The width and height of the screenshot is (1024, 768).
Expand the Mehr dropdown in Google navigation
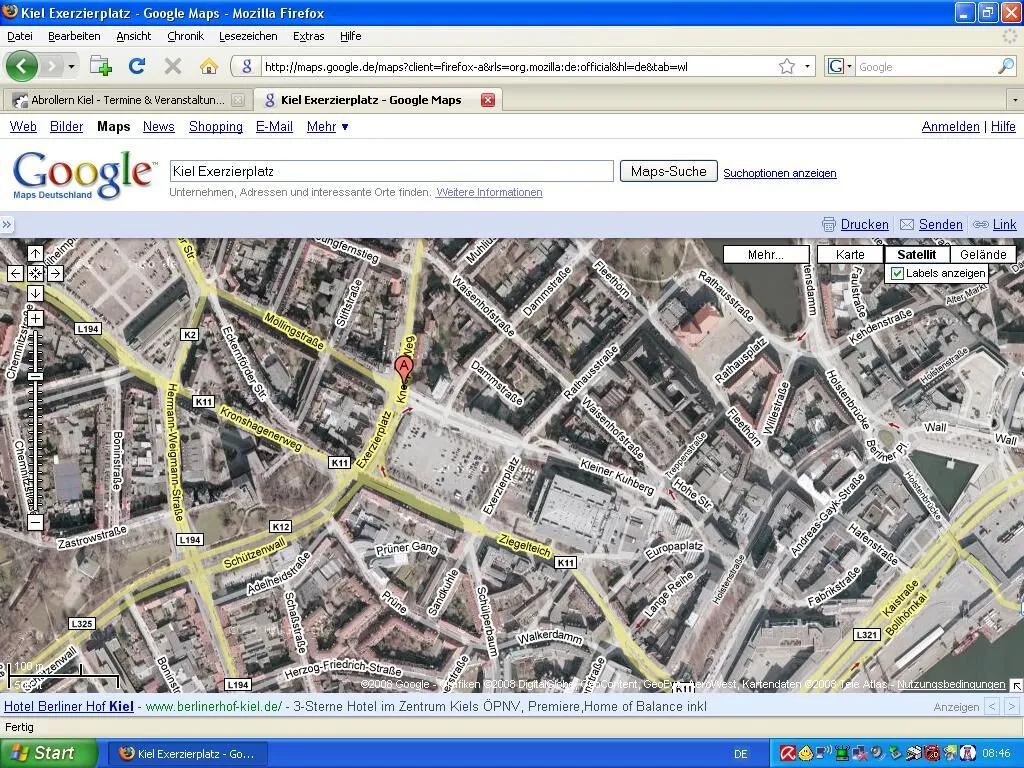pyautogui.click(x=328, y=127)
